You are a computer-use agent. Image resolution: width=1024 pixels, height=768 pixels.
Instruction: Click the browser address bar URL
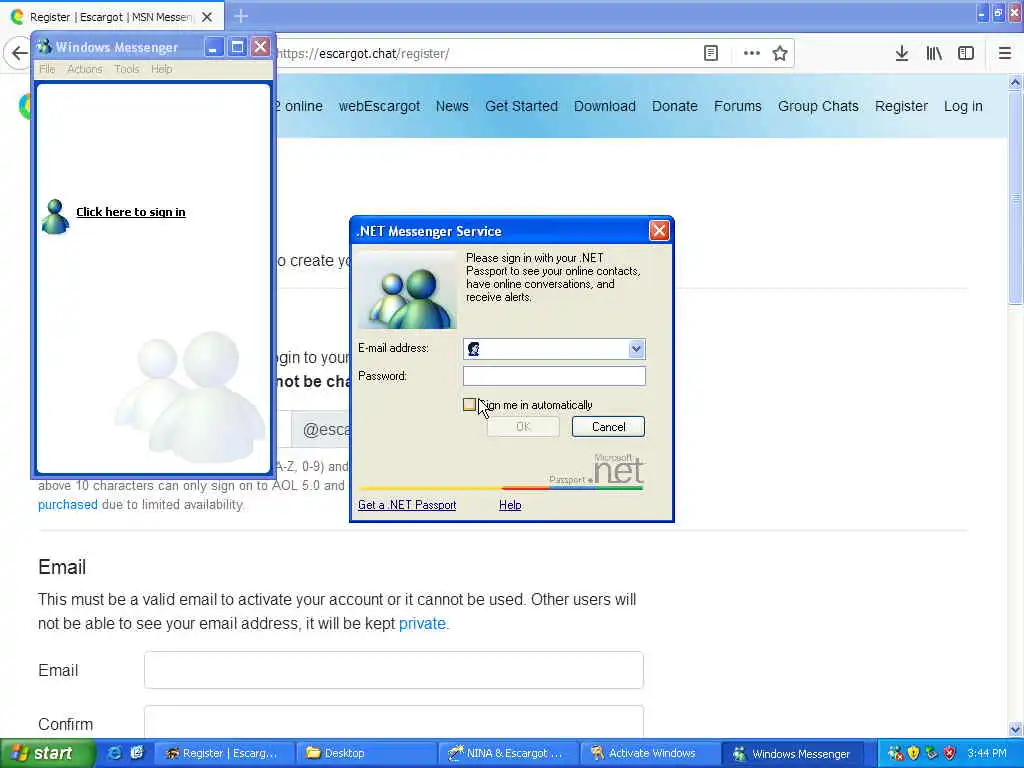(364, 54)
